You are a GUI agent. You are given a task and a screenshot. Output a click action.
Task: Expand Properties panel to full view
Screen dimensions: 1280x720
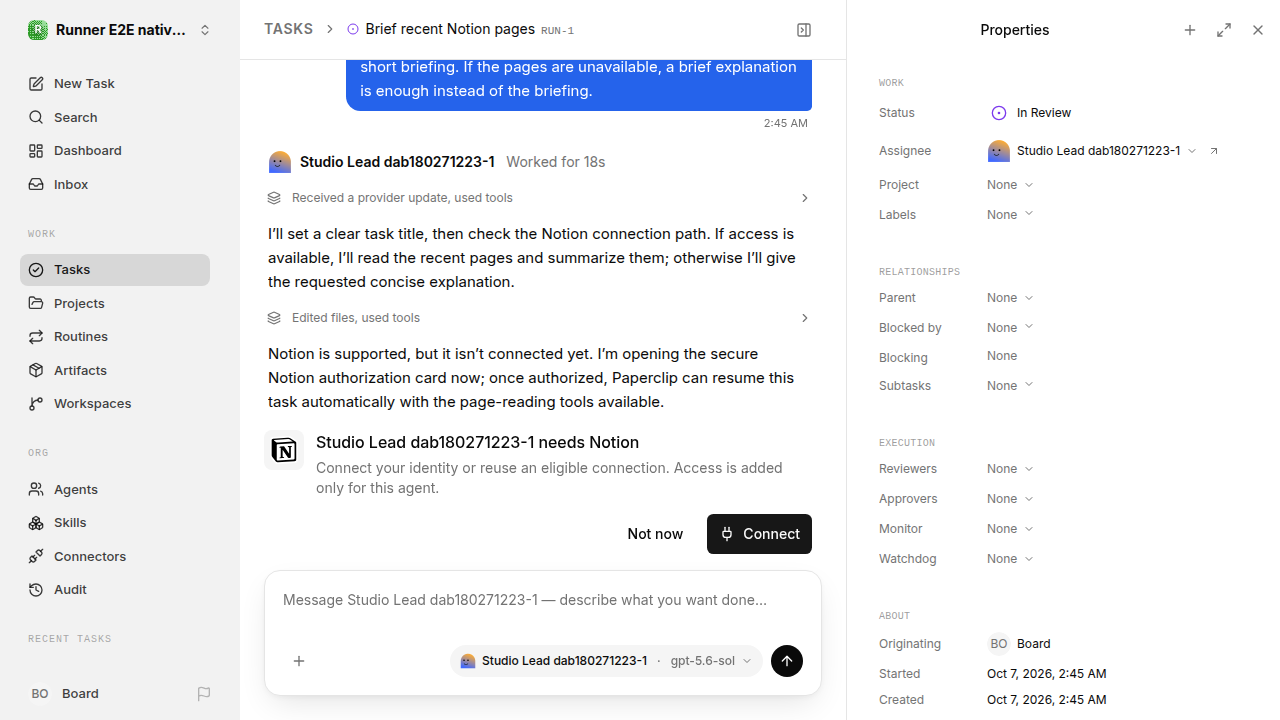pos(1224,30)
